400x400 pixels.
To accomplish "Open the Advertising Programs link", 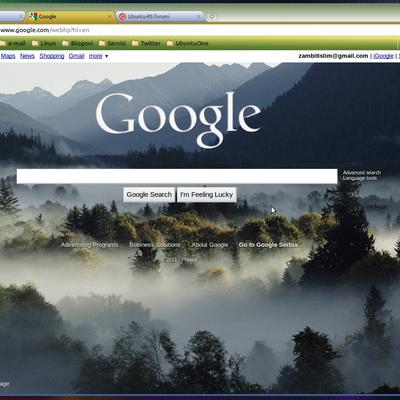I will pos(89,245).
